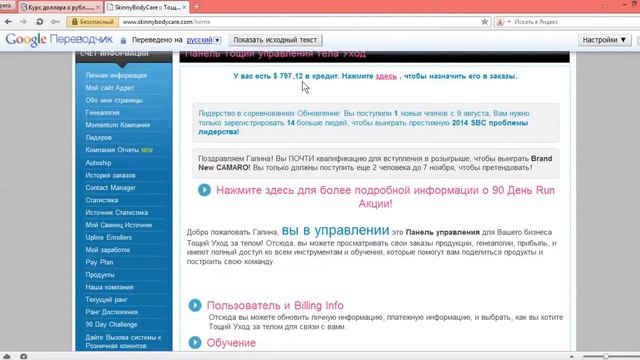This screenshot has height=360, width=640.
Task: Click the здесь credit link
Action: 386,76
